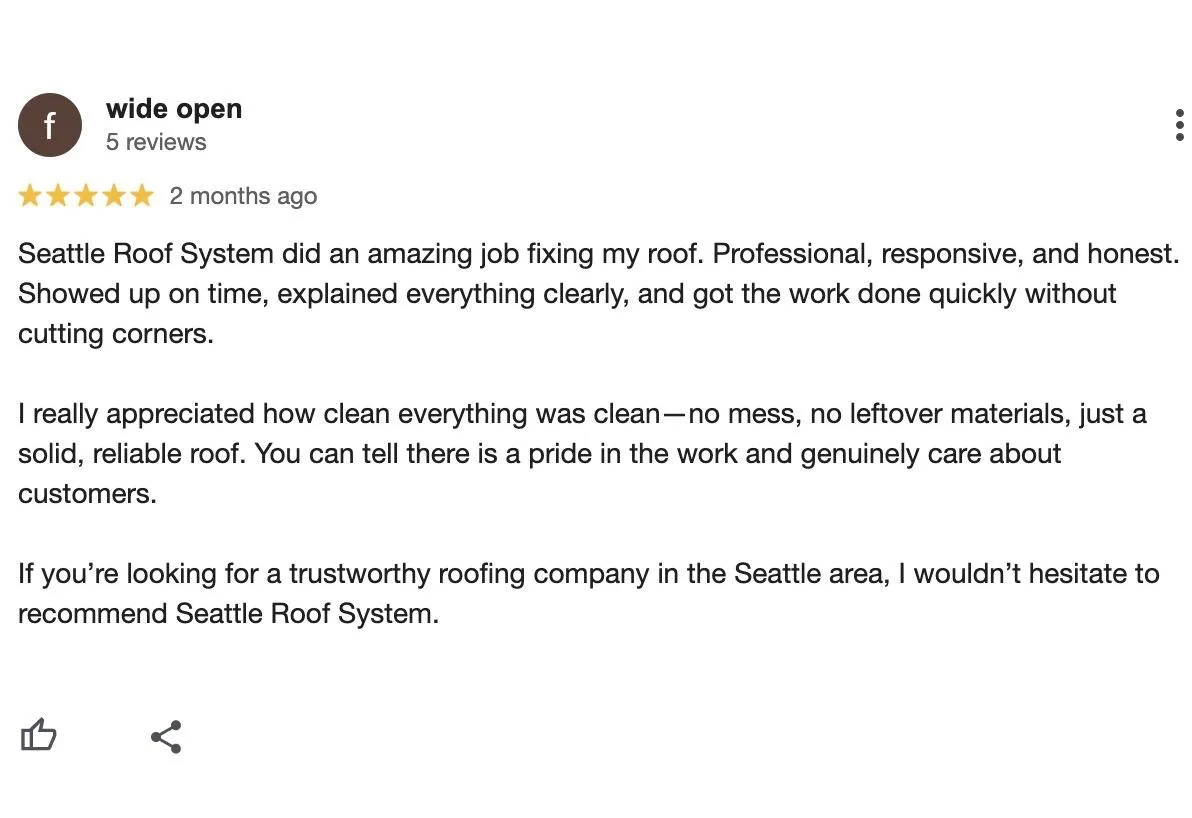Image resolution: width=1192 pixels, height=818 pixels.
Task: Click the fourth gold rating star
Action: point(114,195)
